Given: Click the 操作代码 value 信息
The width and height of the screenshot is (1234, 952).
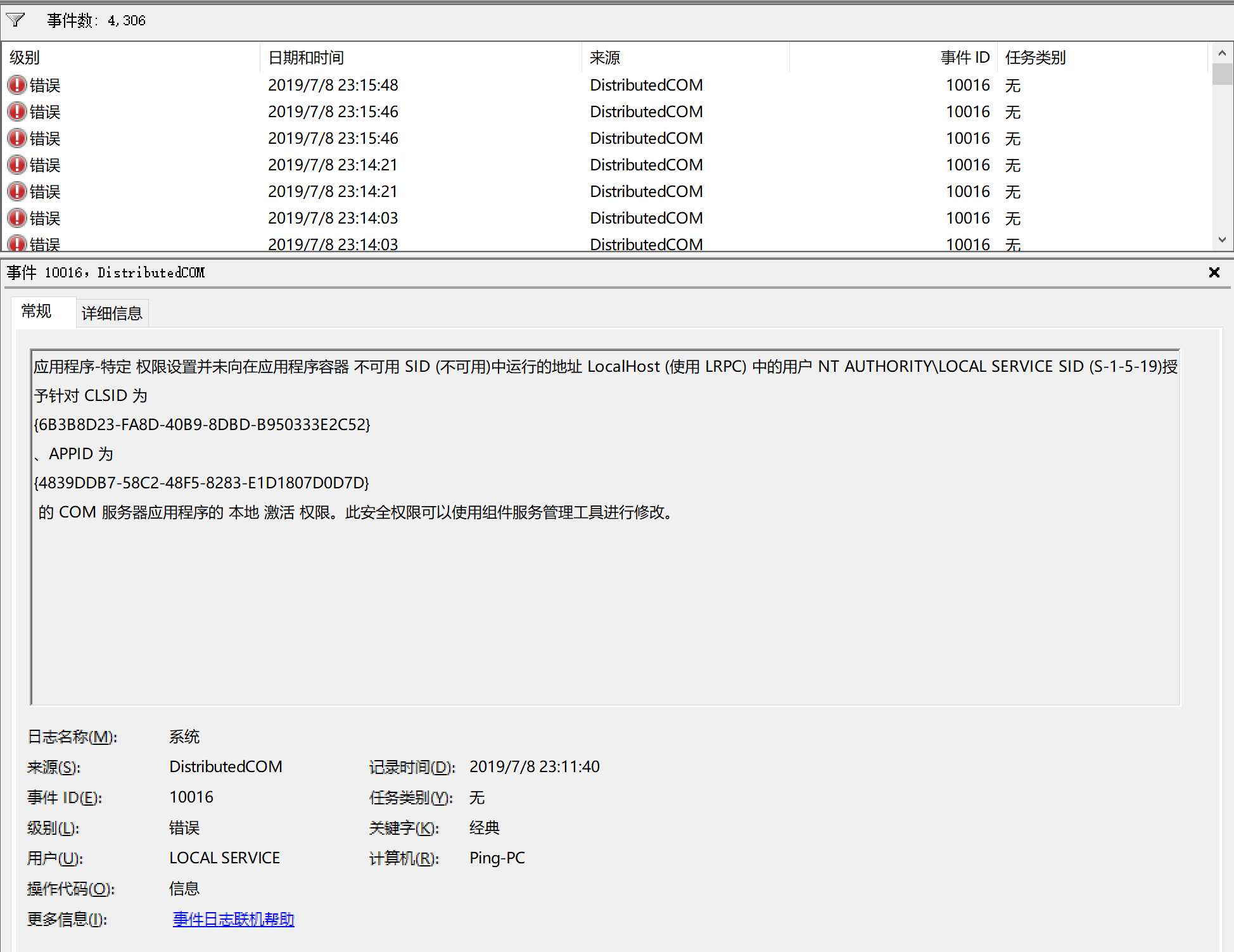Looking at the screenshot, I should coord(184,888).
